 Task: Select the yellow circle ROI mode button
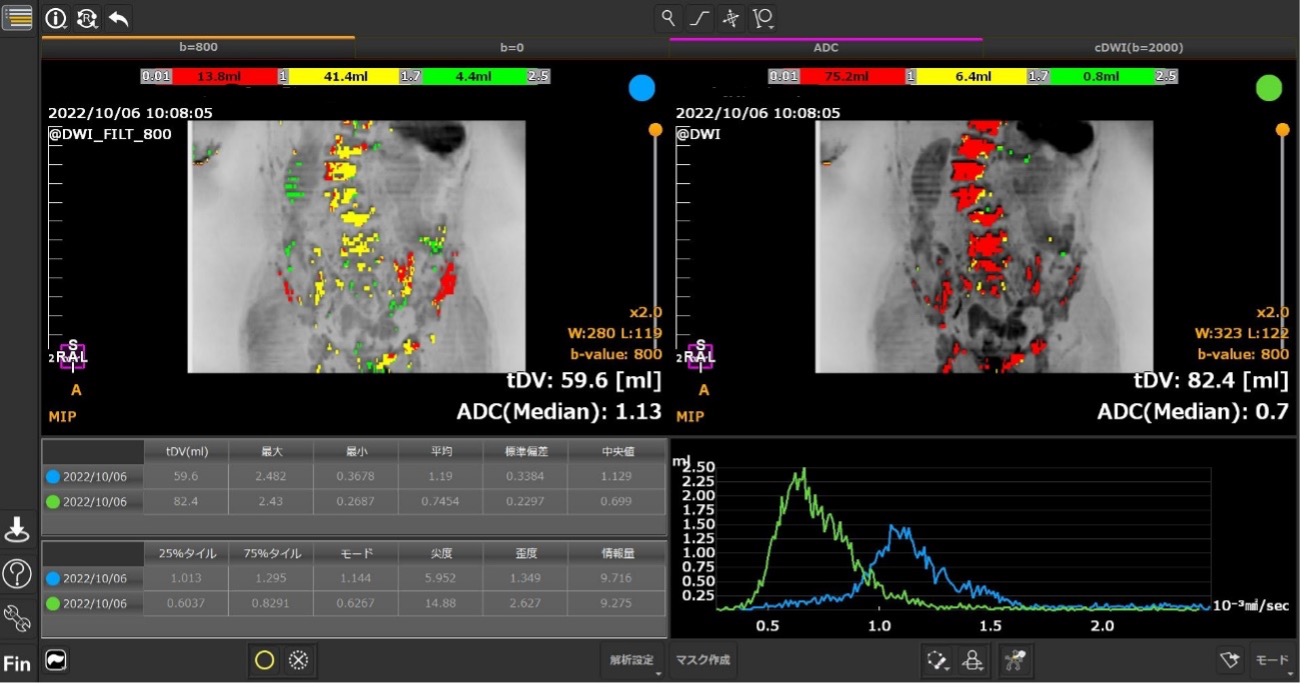pos(265,660)
